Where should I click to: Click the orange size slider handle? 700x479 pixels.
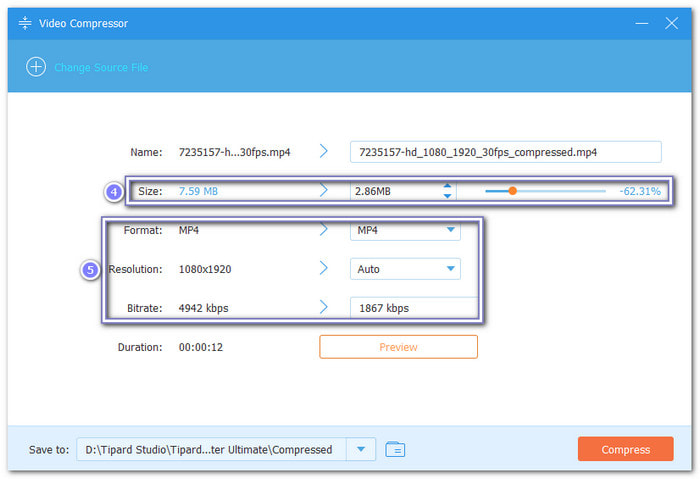512,190
